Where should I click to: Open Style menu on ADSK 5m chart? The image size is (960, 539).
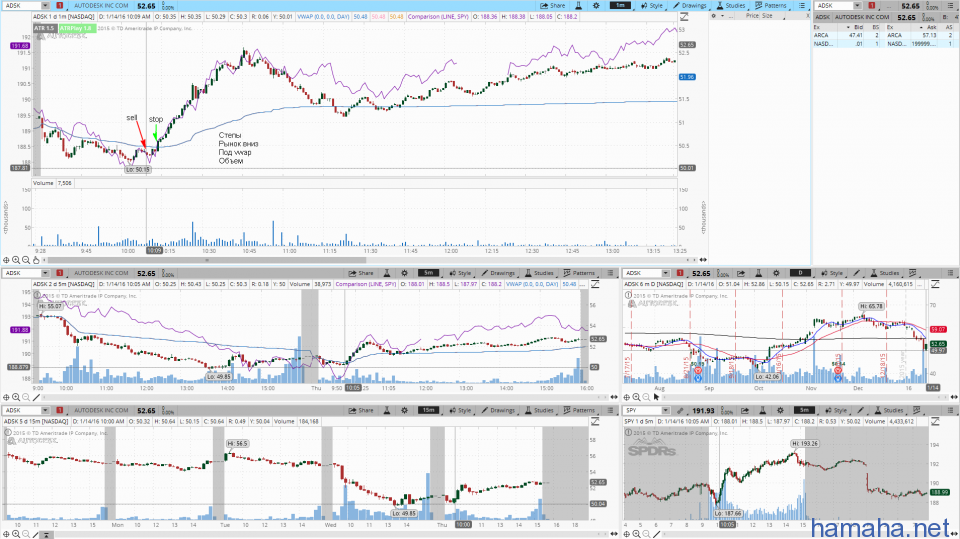click(x=460, y=273)
